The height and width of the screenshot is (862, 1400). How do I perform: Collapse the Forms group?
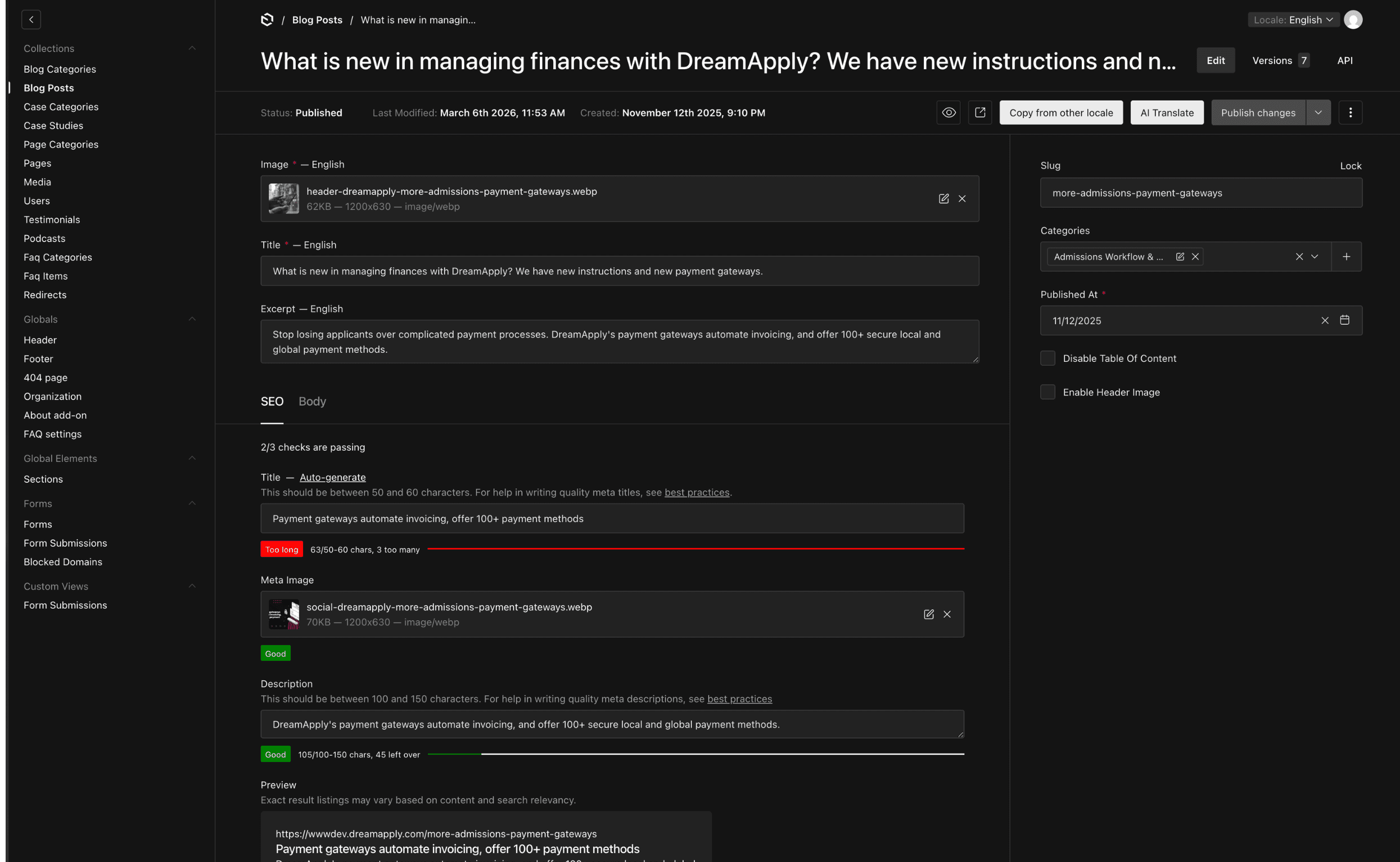pyautogui.click(x=192, y=503)
